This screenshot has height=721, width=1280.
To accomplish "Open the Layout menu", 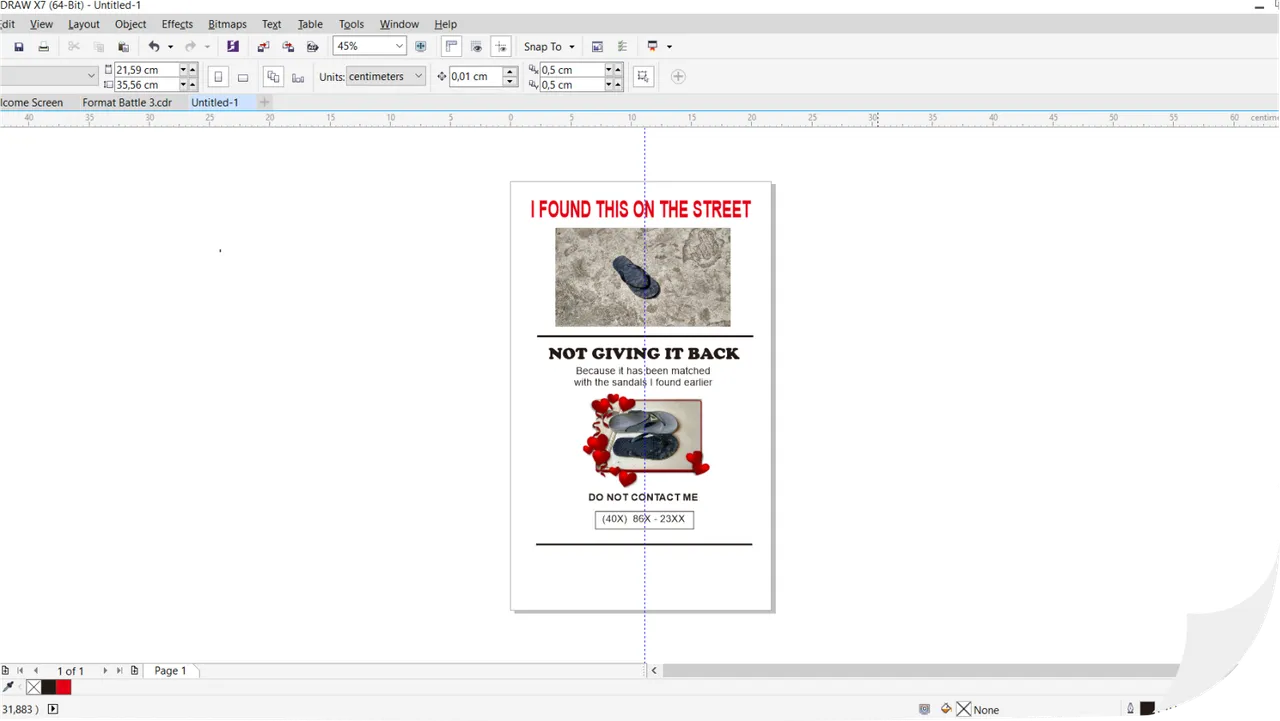I will pos(84,24).
